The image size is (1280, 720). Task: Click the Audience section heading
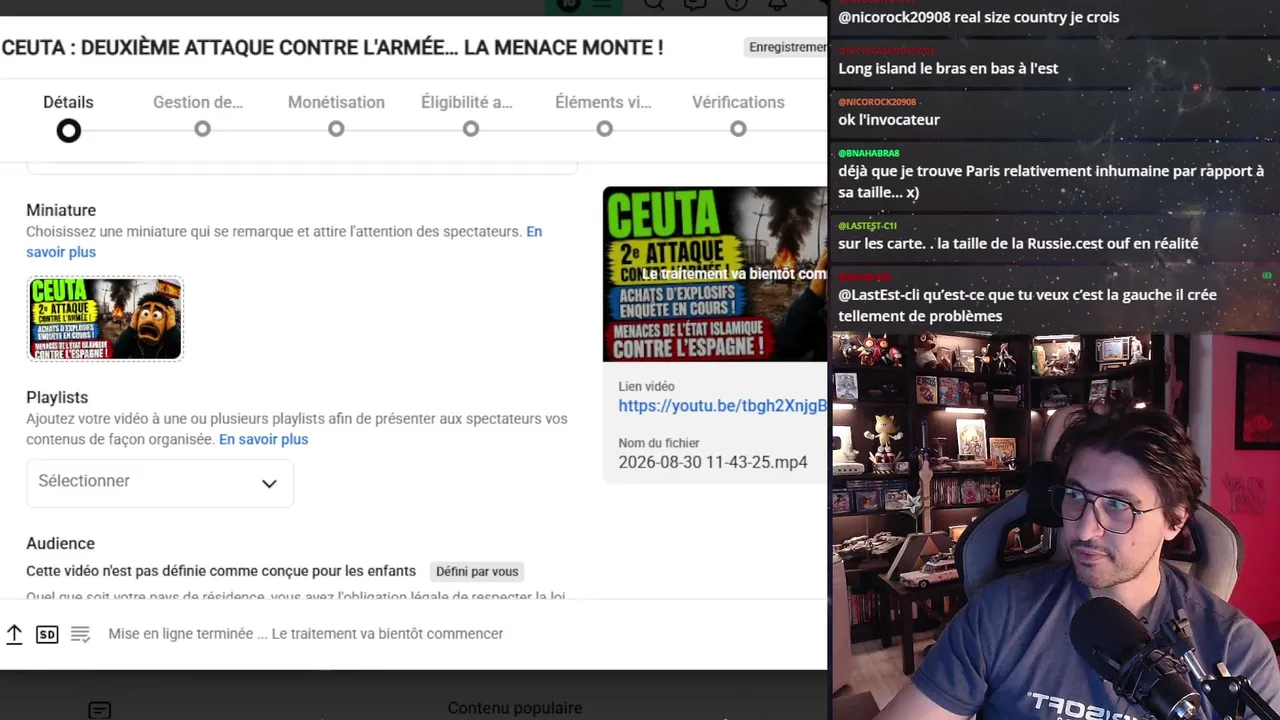(x=60, y=543)
